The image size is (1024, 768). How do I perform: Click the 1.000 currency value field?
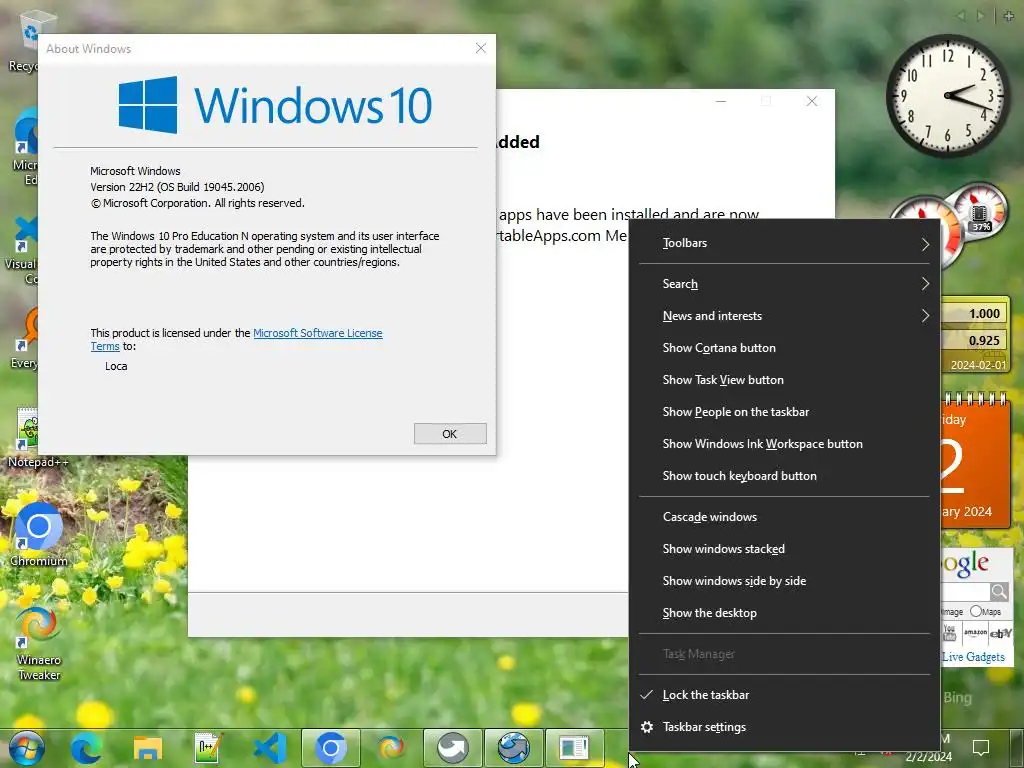click(x=974, y=313)
